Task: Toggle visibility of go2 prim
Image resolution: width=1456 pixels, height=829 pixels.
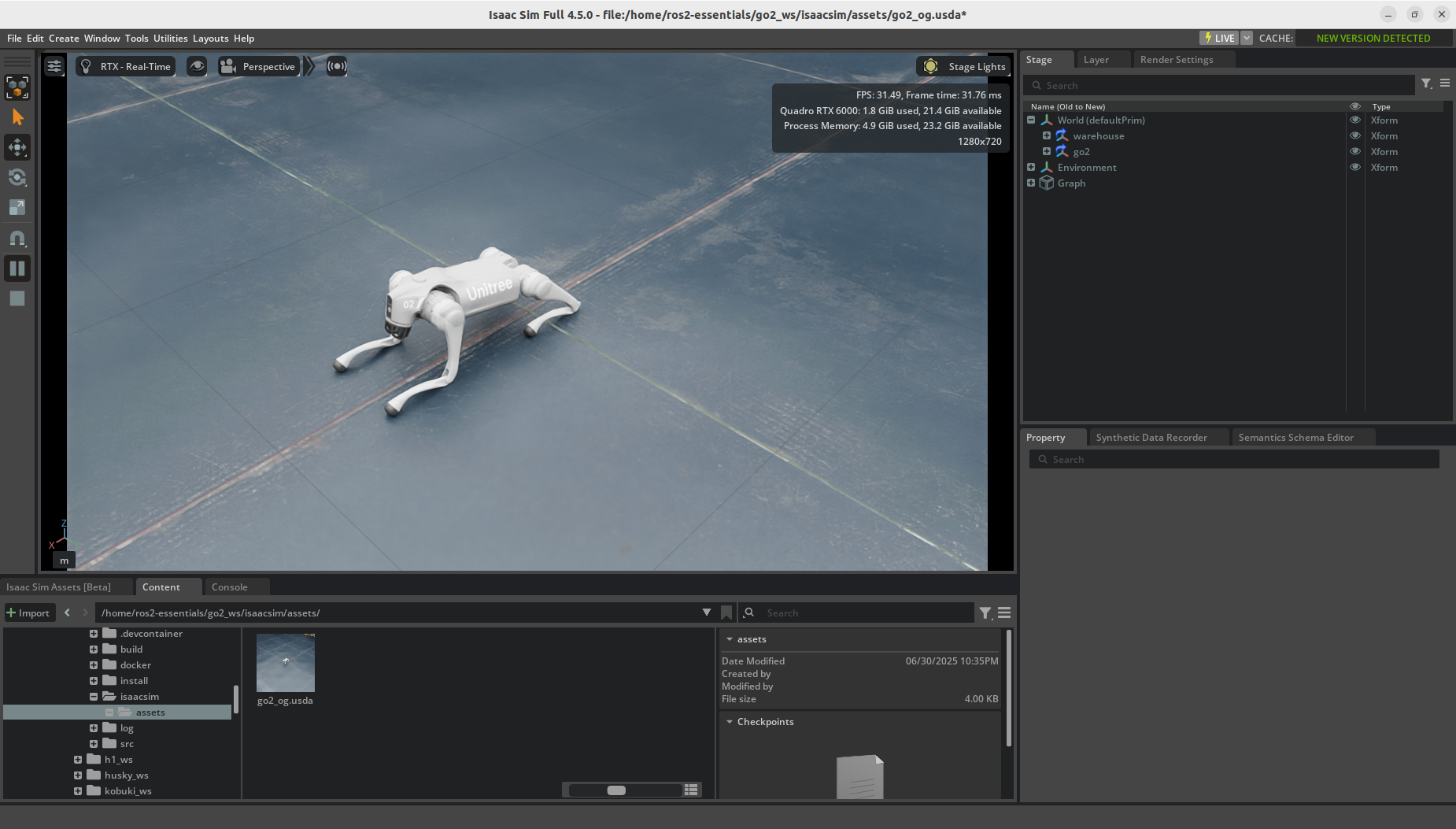Action: (1355, 152)
